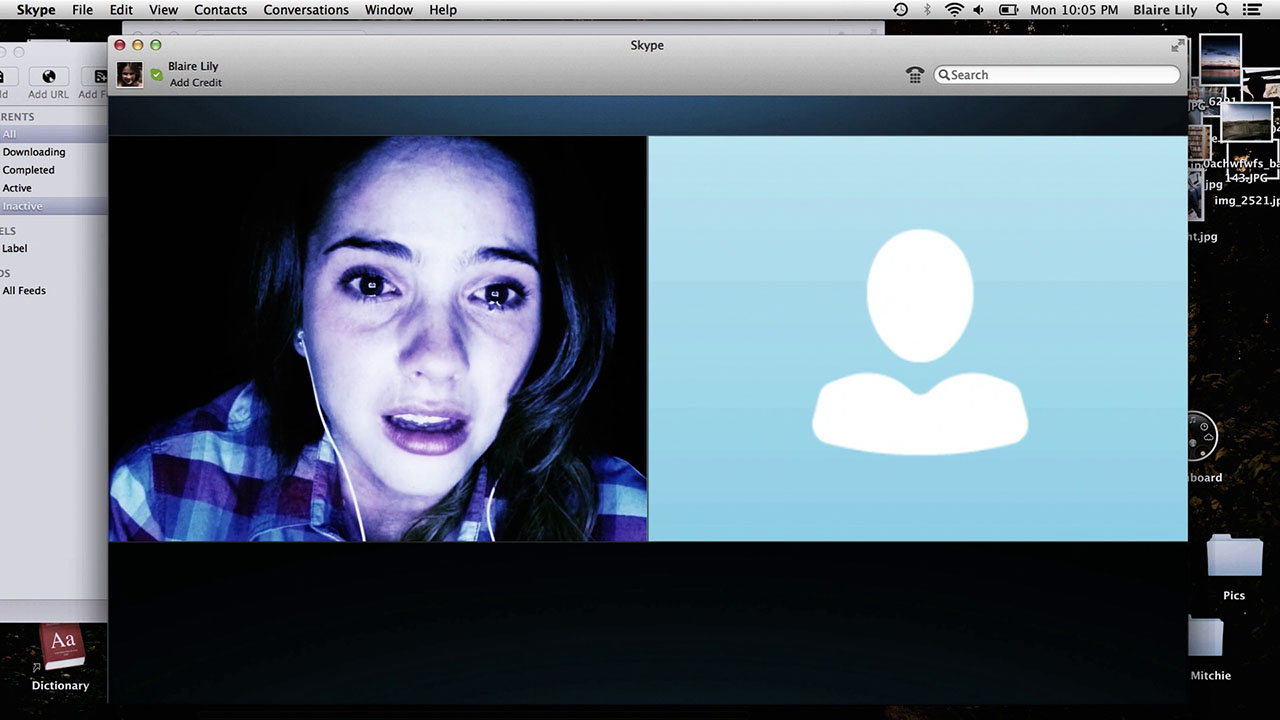This screenshot has width=1280, height=720.
Task: Open the volume speaker menu bar icon
Action: [x=978, y=10]
